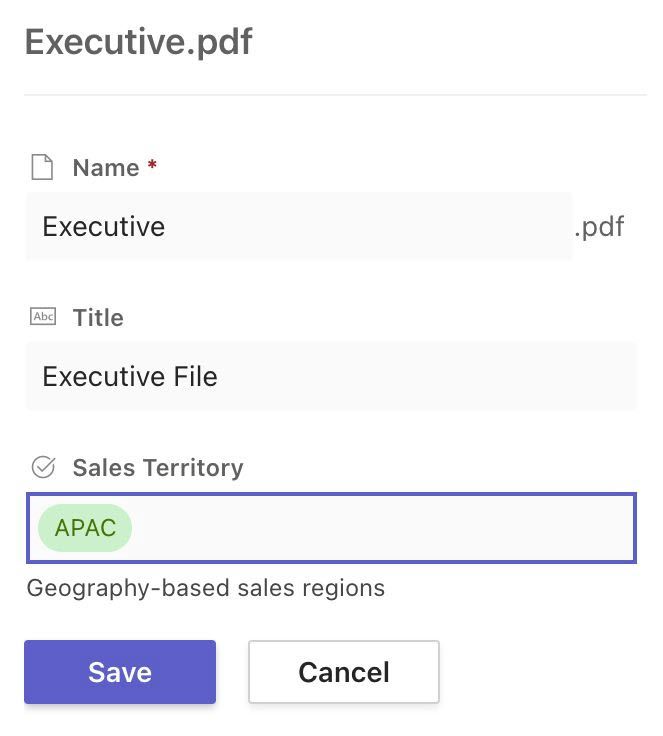Screen dimensions: 663x736
Task: Click the "Executive File" text in Title field
Action: coord(130,377)
